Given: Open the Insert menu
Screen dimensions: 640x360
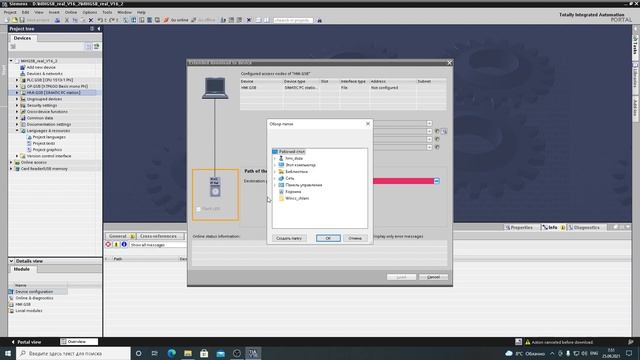Looking at the screenshot, I should 54,12.
